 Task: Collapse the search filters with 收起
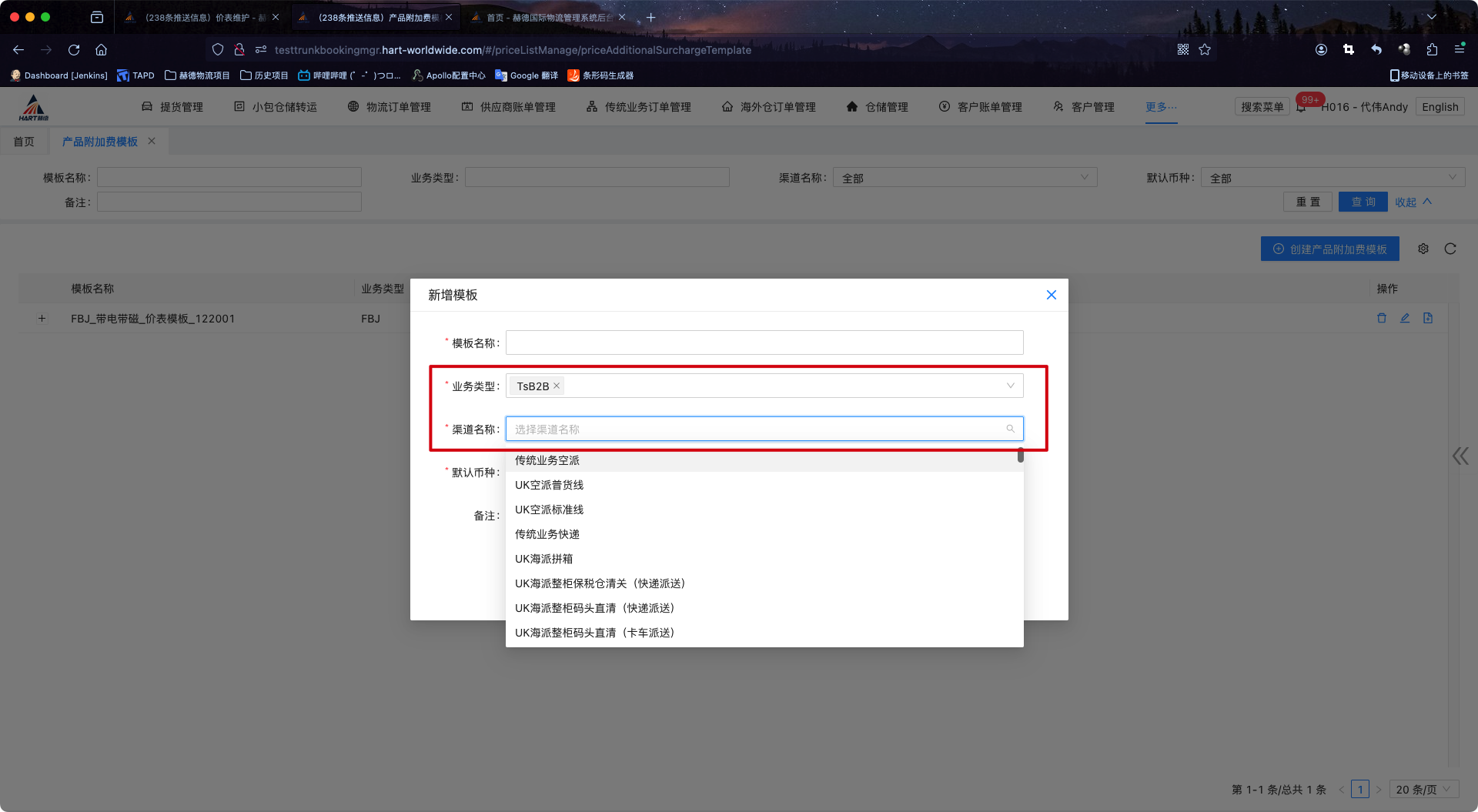1413,202
